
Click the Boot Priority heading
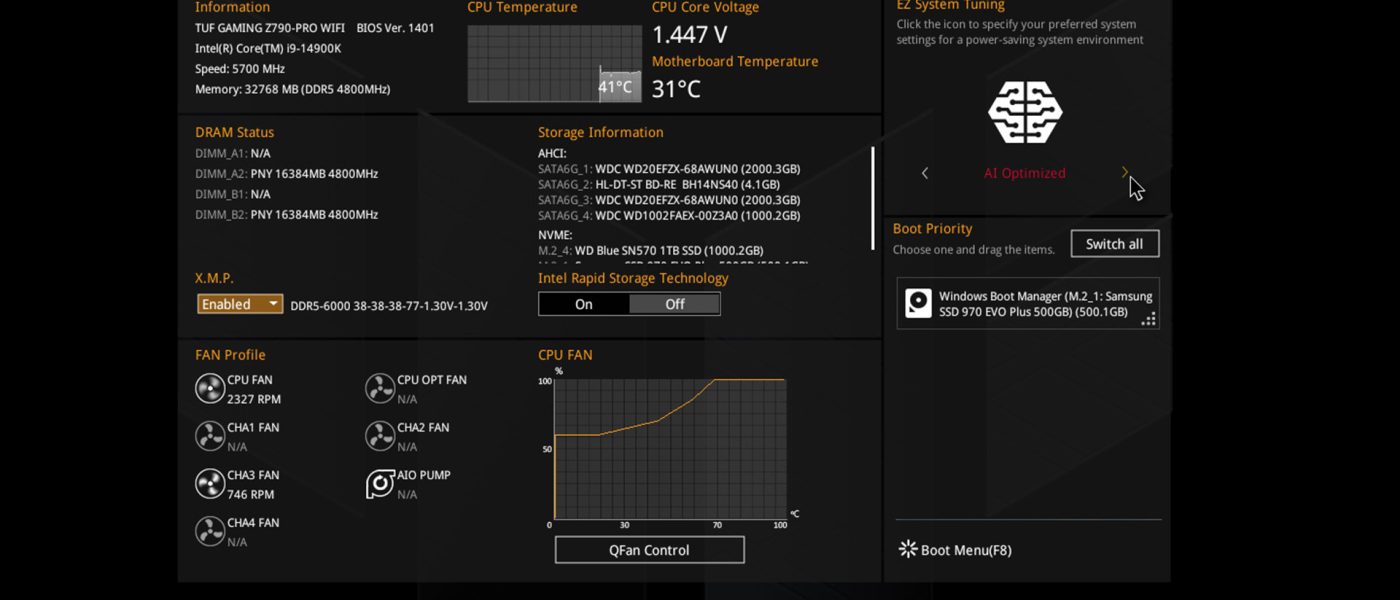pyautogui.click(x=933, y=228)
